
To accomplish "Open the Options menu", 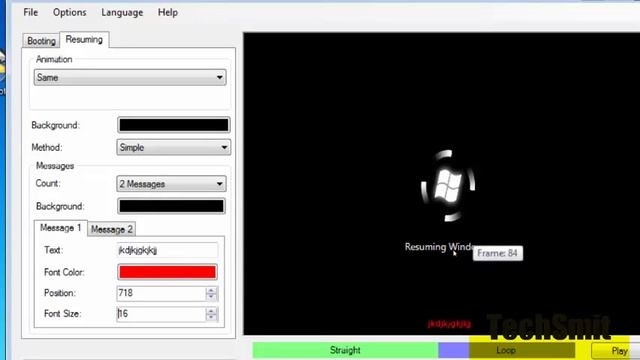I will click(x=70, y=12).
